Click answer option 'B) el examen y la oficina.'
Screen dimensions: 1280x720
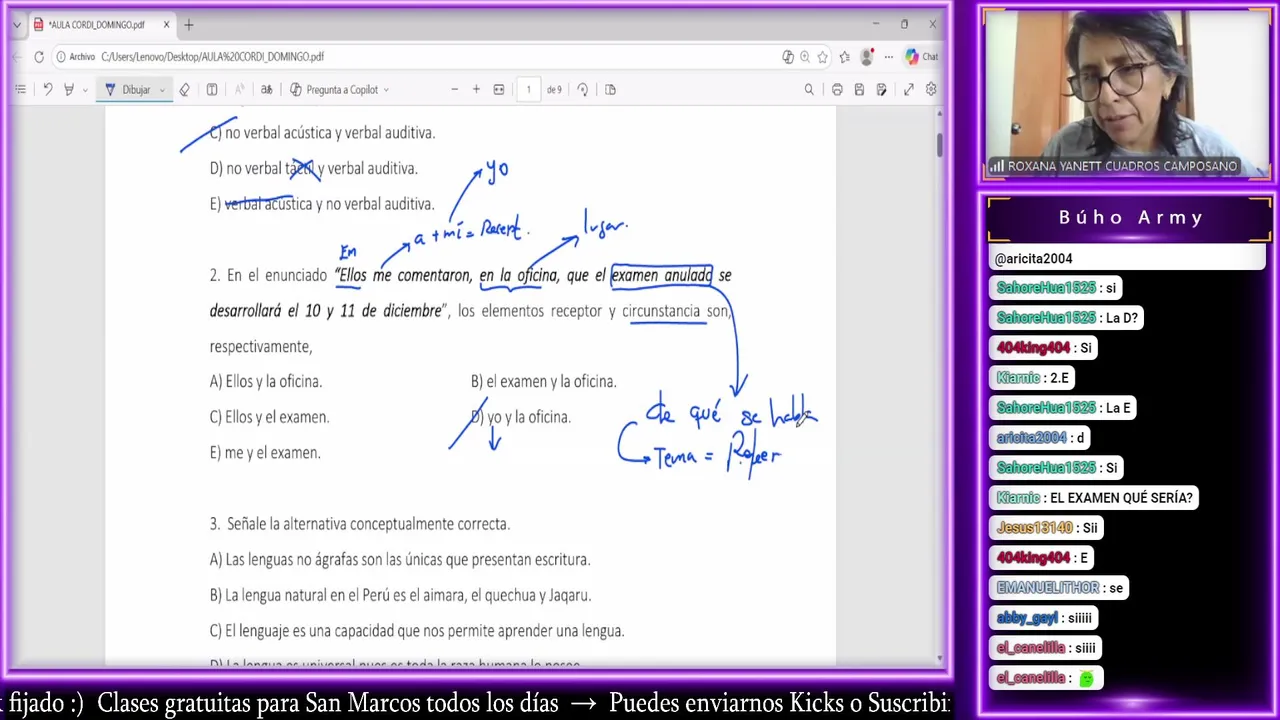point(543,382)
